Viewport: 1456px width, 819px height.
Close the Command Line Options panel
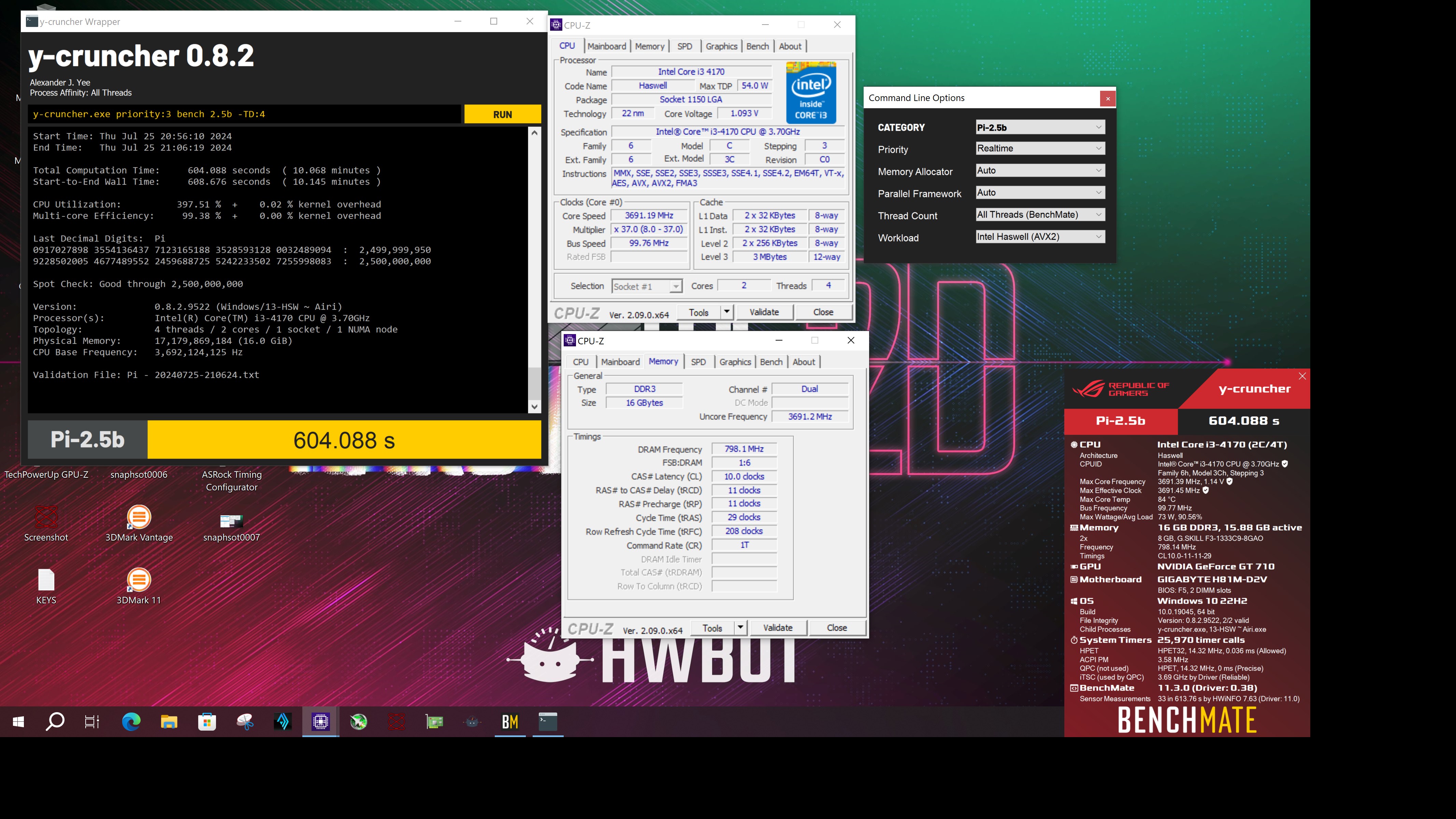pyautogui.click(x=1108, y=98)
